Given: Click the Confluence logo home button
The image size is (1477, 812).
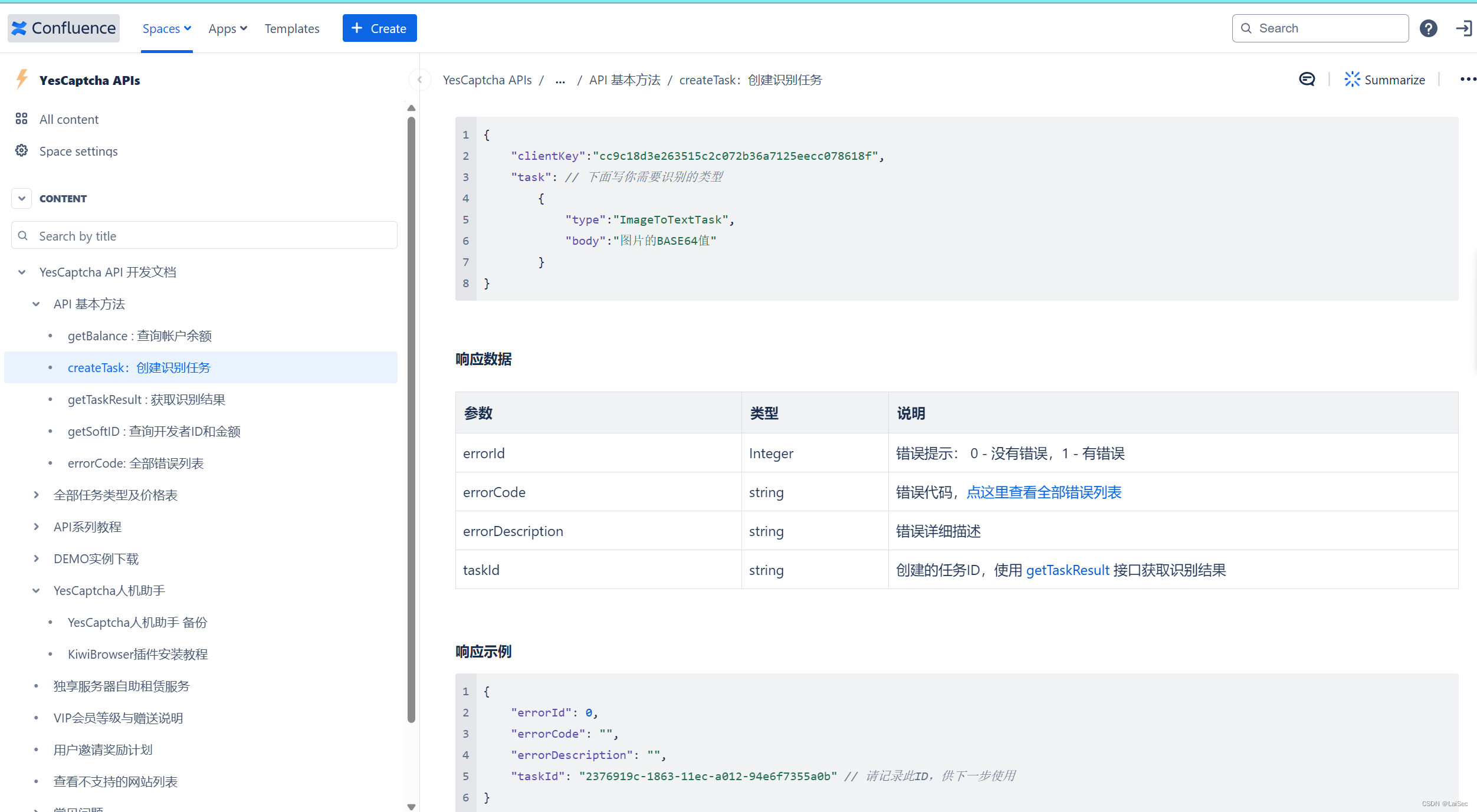Looking at the screenshot, I should 64,28.
